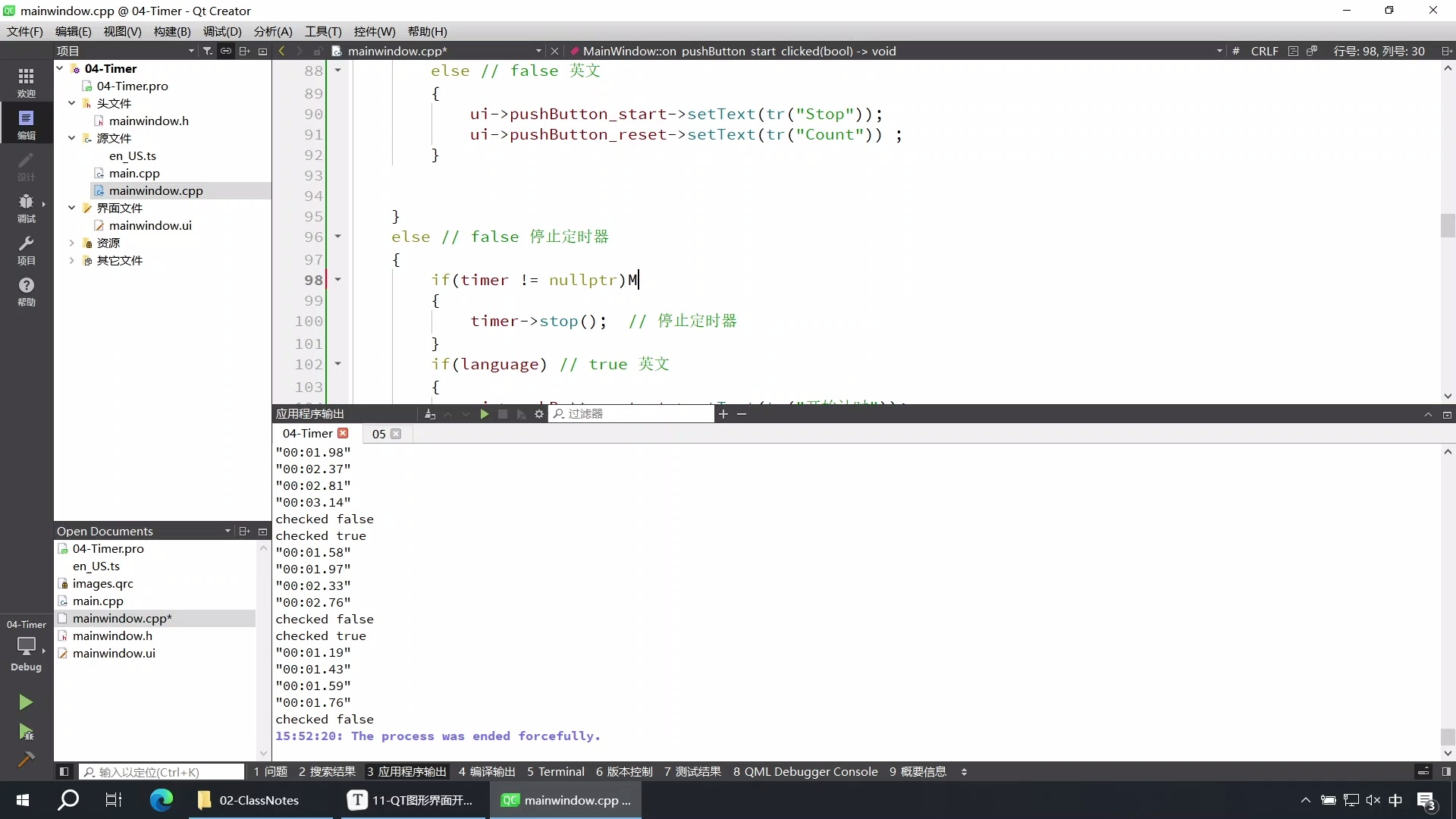
Task: Start debugging with the debug-run icon
Action: click(26, 732)
